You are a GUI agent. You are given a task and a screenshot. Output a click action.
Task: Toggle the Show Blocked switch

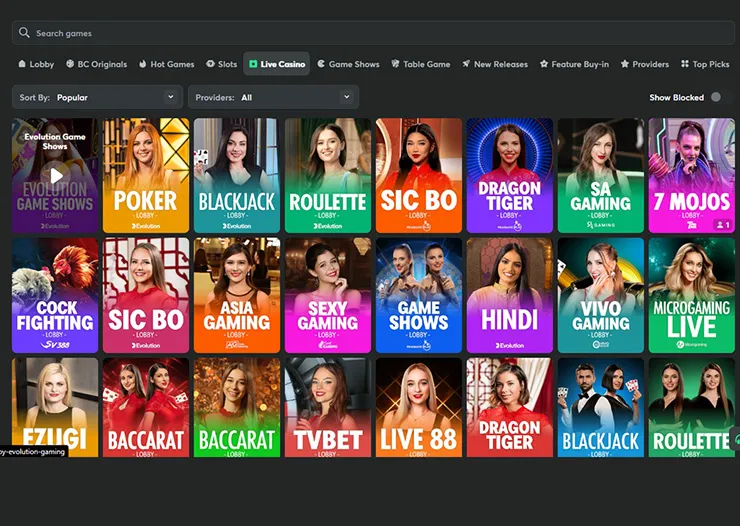715,97
